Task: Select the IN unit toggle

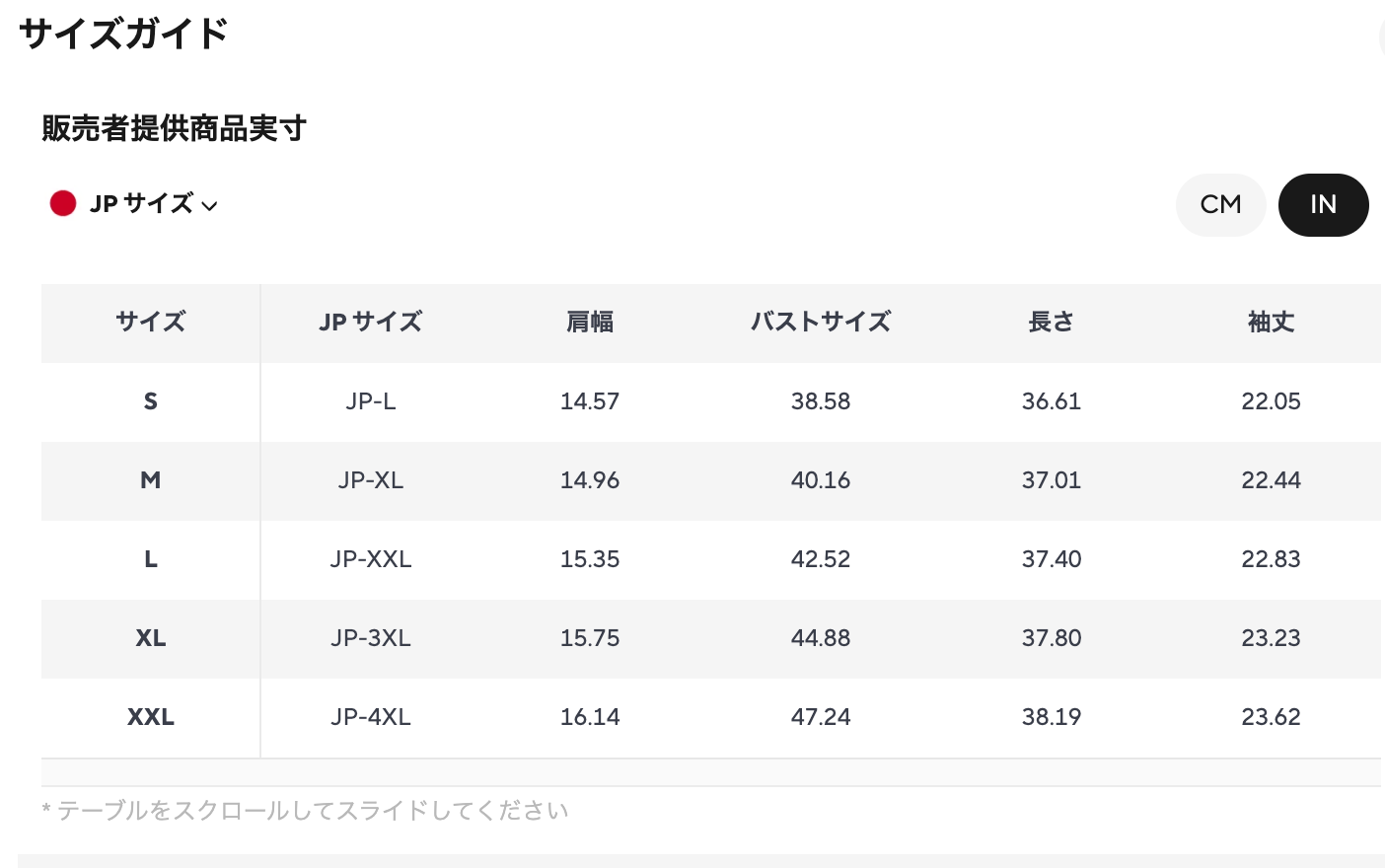Action: click(1323, 204)
